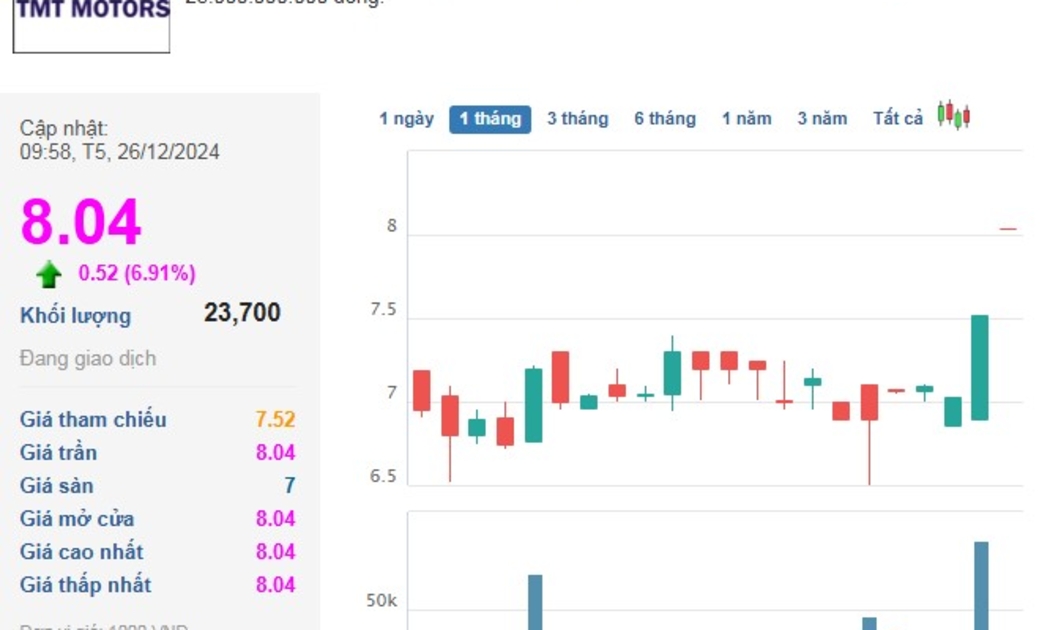Click the candlestick chart type icon
This screenshot has height=630, width=1050.
point(954,116)
